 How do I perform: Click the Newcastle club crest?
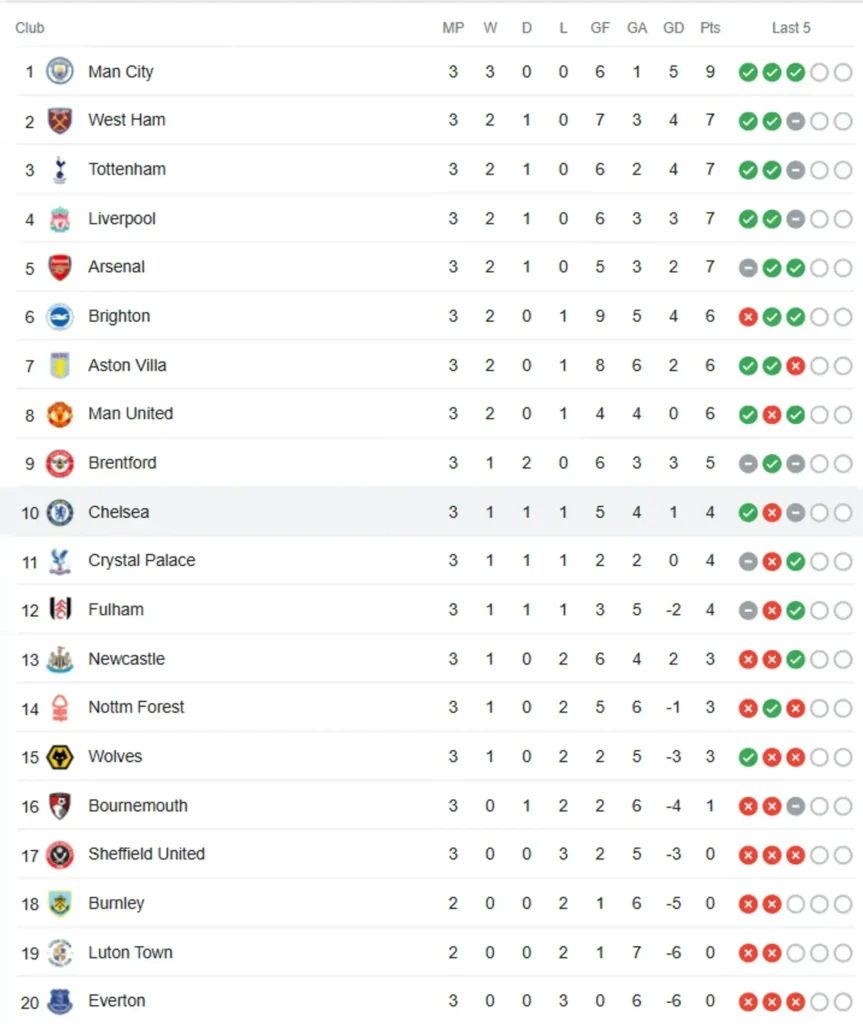point(60,658)
